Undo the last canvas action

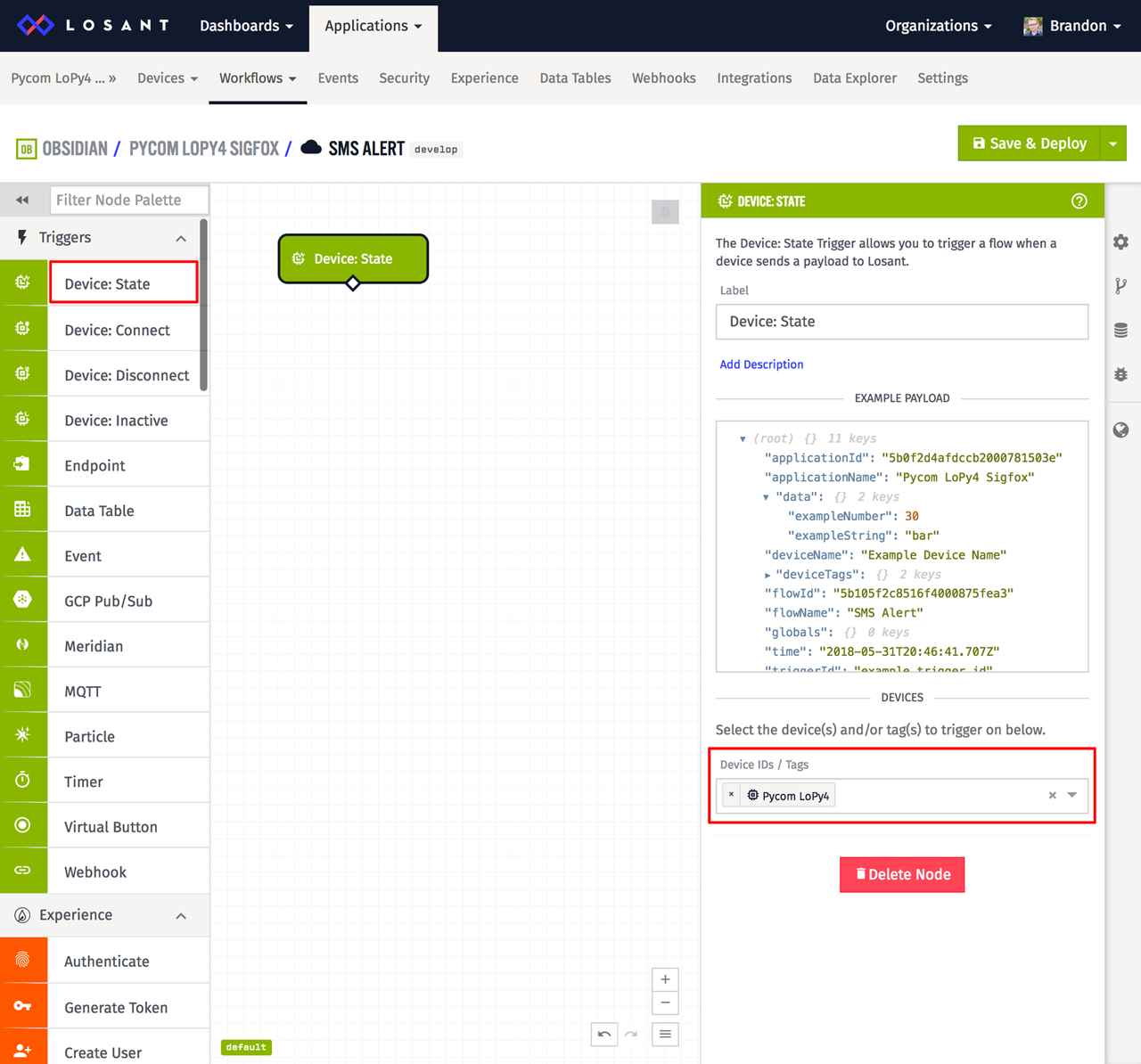click(604, 1034)
